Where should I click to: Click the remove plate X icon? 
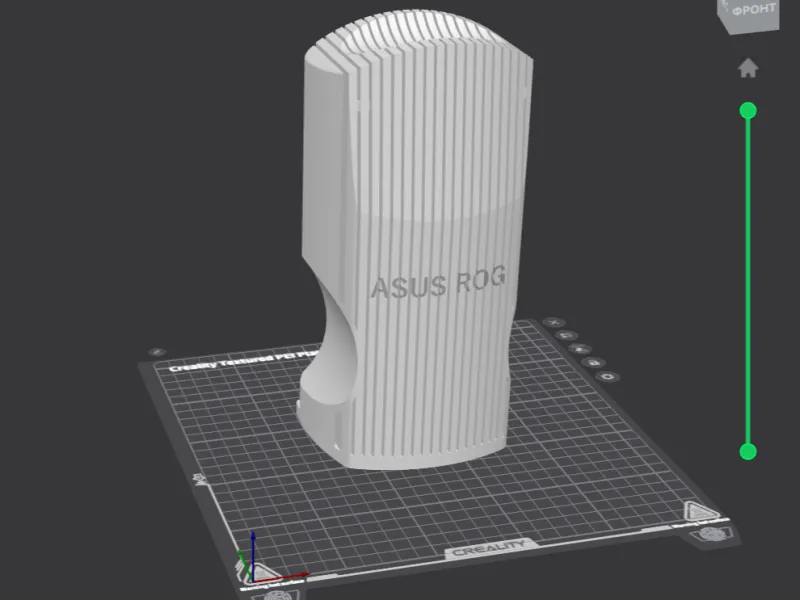(x=554, y=322)
